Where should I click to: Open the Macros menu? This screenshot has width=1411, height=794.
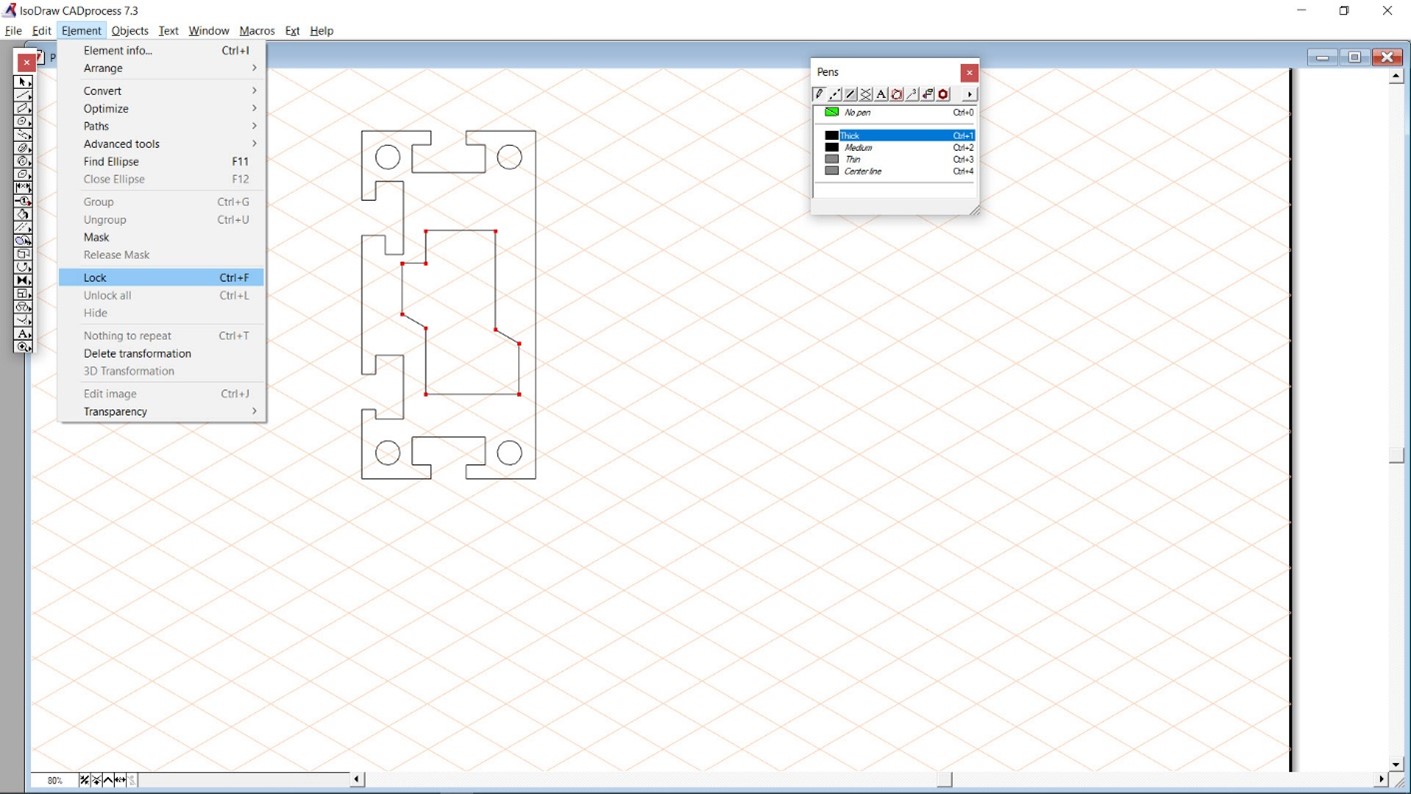pyautogui.click(x=257, y=31)
